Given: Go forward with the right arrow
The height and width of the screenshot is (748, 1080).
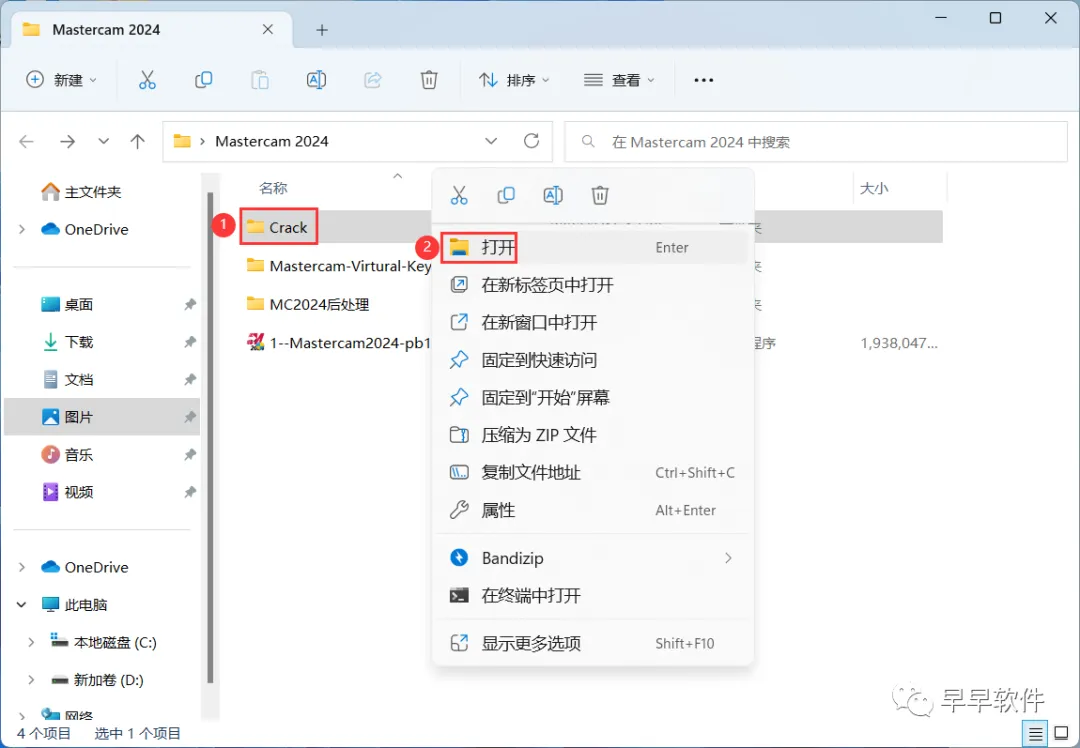Looking at the screenshot, I should [67, 141].
